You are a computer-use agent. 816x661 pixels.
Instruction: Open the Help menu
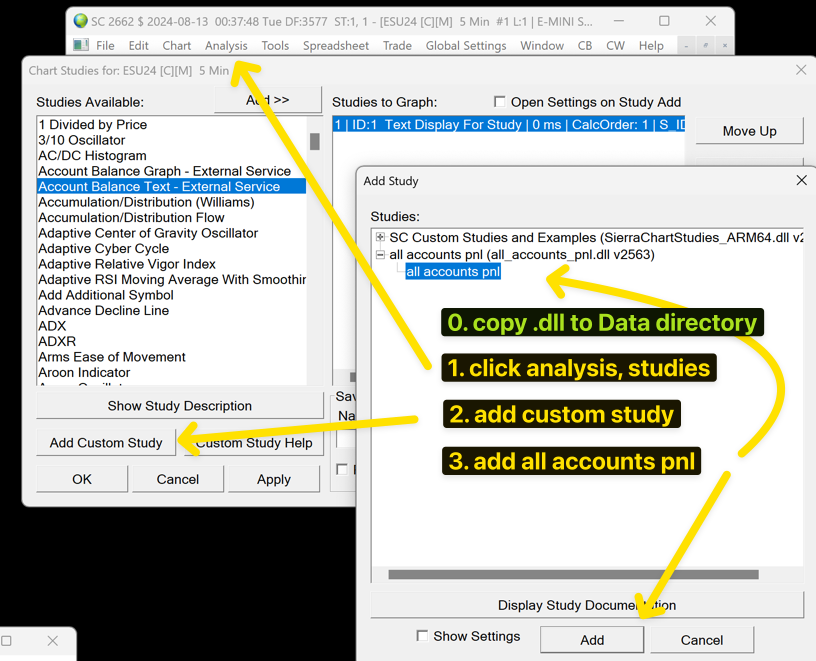pyautogui.click(x=651, y=46)
